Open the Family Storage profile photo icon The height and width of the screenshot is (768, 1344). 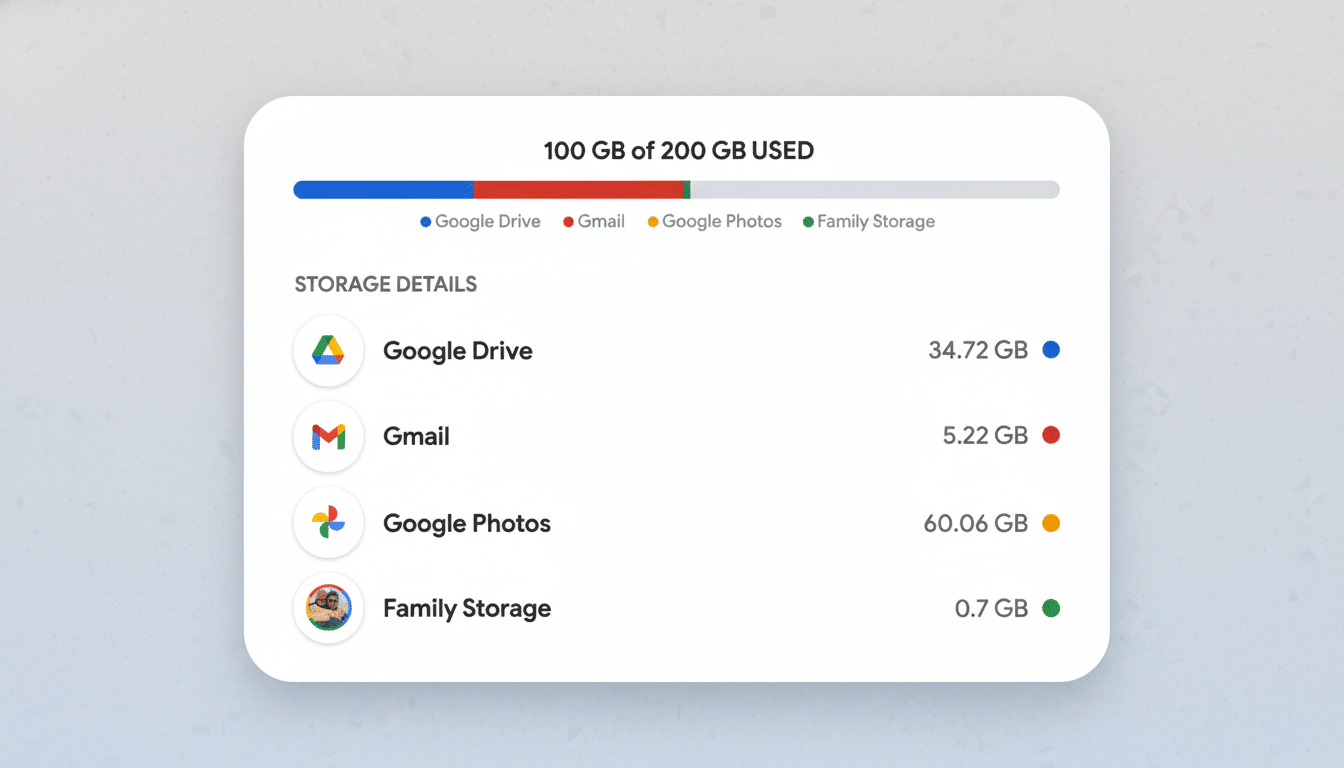(x=328, y=608)
